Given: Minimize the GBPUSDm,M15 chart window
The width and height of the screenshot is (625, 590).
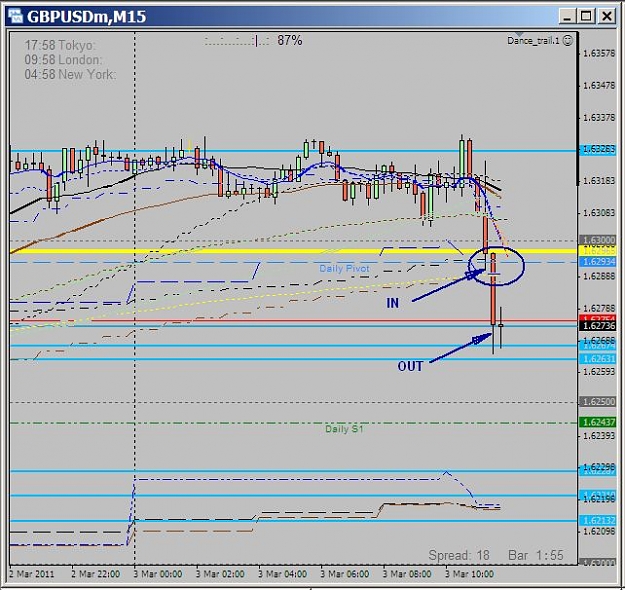Looking at the screenshot, I should click(566, 16).
